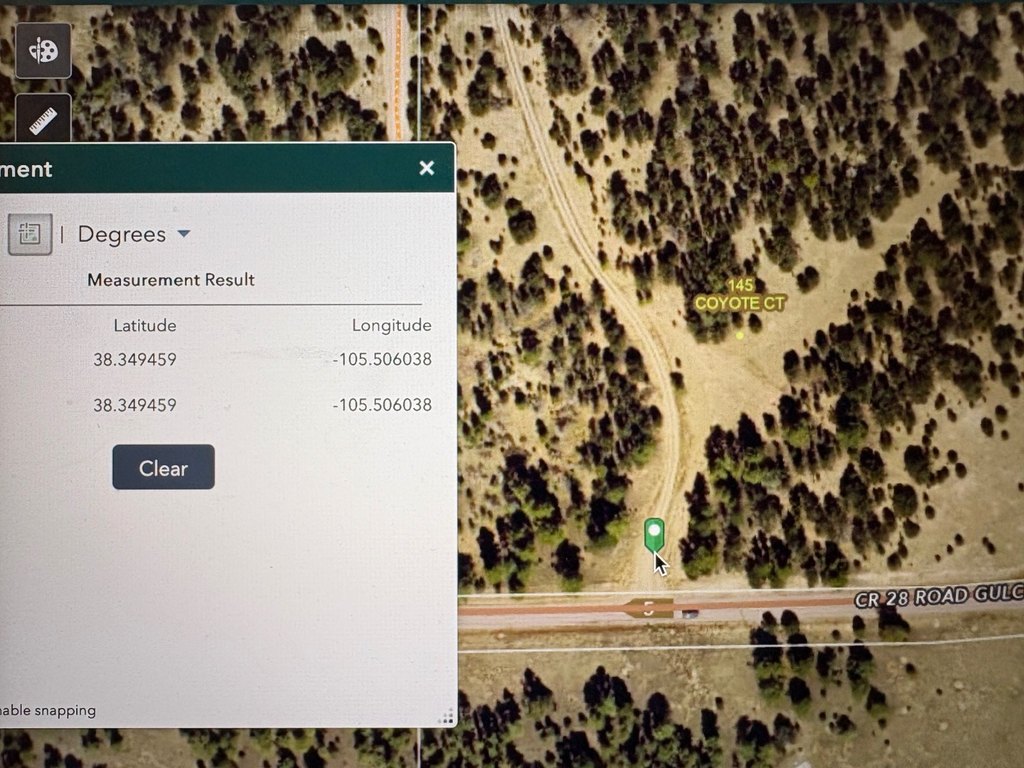
Task: Close the Measurement panel
Action: tap(427, 168)
